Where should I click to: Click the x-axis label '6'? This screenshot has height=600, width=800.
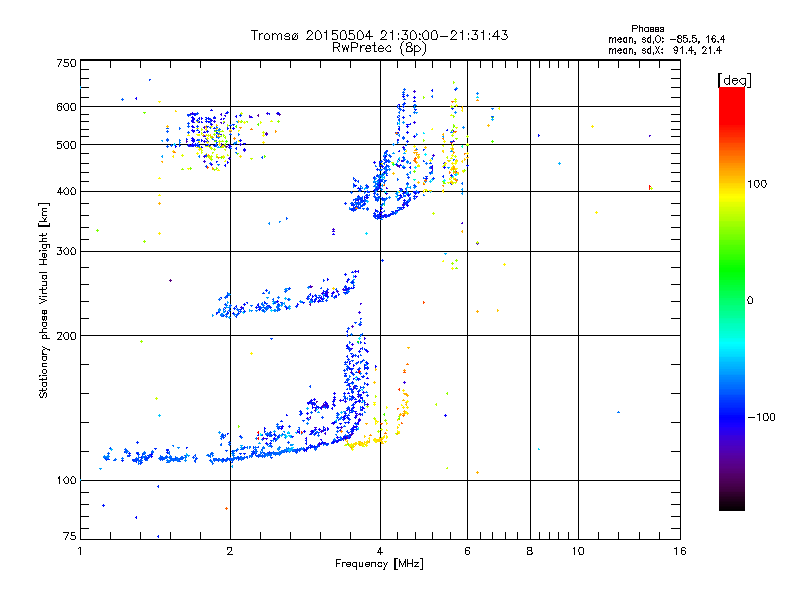(x=467, y=551)
